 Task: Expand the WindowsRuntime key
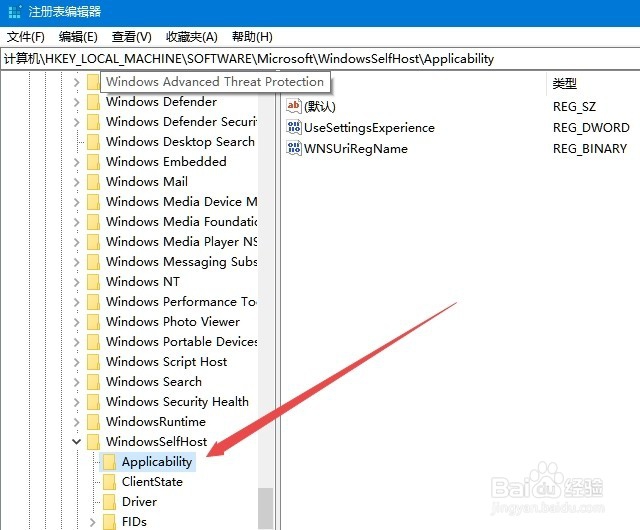pos(76,422)
